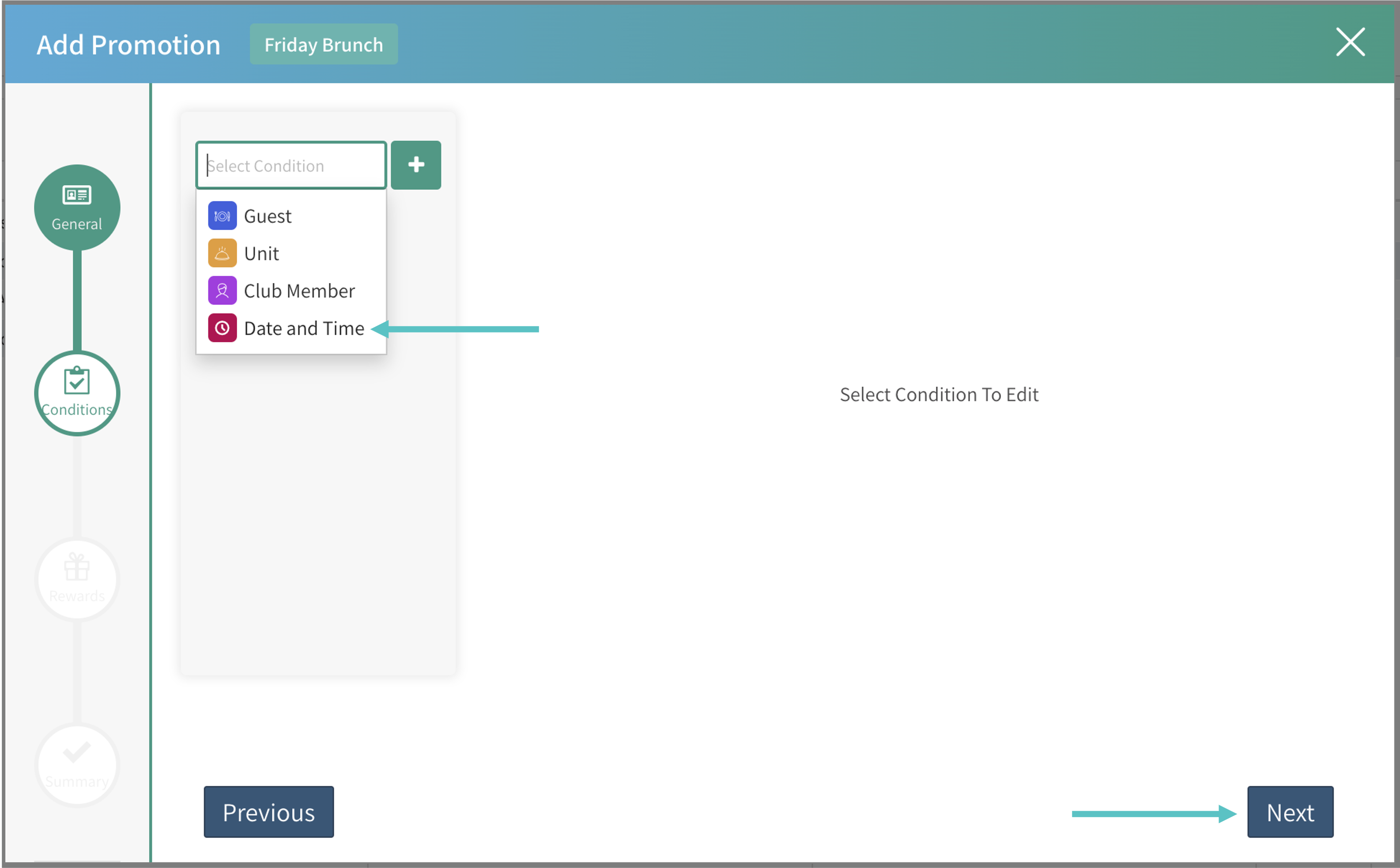This screenshot has width=1400, height=868.
Task: Jump to the Rewards gift step
Action: [x=77, y=579]
